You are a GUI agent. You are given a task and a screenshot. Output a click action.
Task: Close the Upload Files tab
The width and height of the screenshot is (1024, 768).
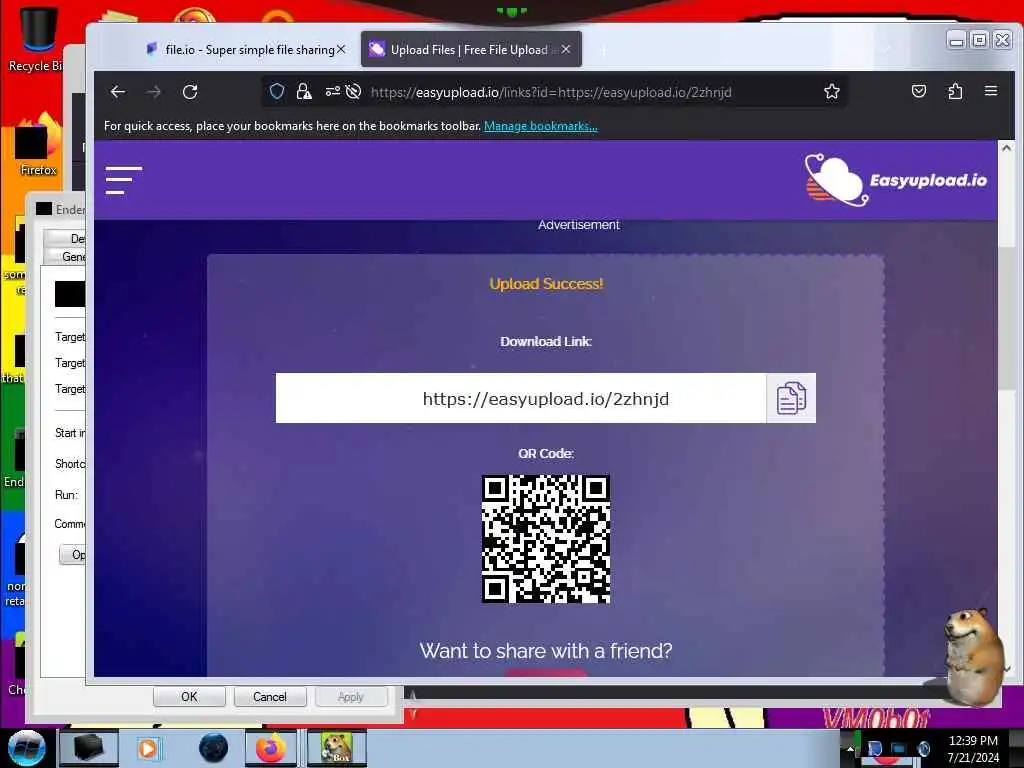coord(566,50)
